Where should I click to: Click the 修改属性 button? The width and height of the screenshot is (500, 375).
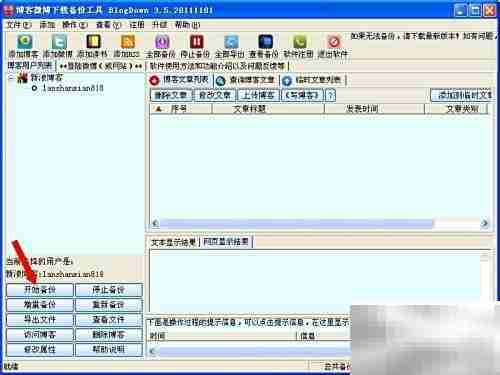click(x=40, y=350)
